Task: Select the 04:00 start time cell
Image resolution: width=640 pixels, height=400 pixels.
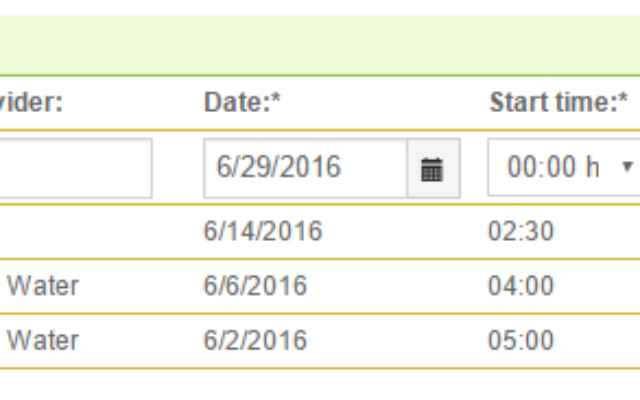Action: point(521,286)
